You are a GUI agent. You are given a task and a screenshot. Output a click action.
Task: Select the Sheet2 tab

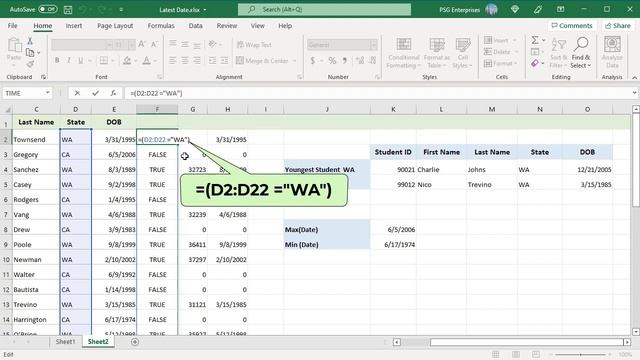pos(98,342)
